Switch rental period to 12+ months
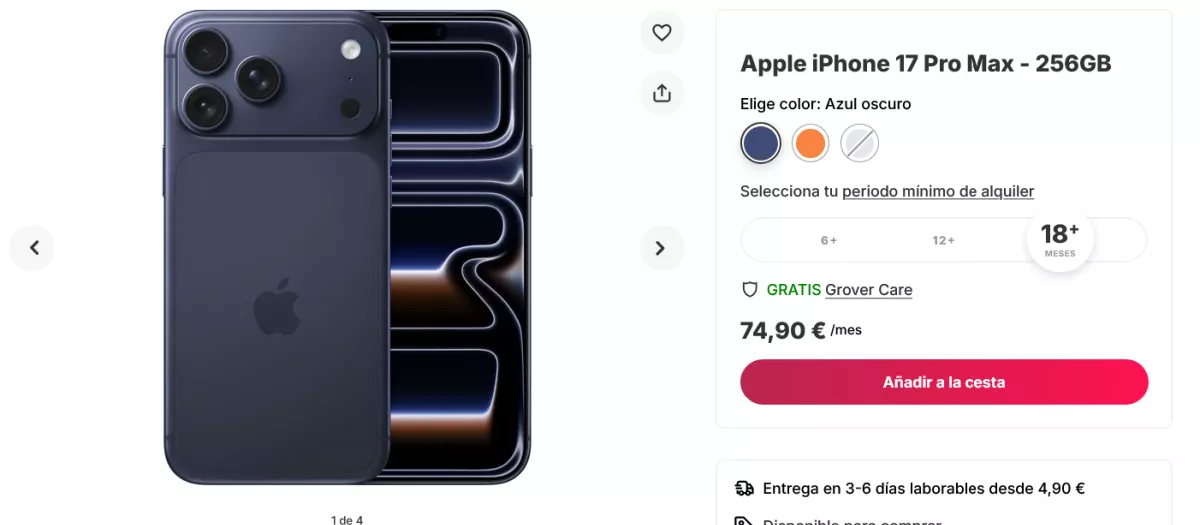This screenshot has height=525, width=1200. [x=943, y=241]
